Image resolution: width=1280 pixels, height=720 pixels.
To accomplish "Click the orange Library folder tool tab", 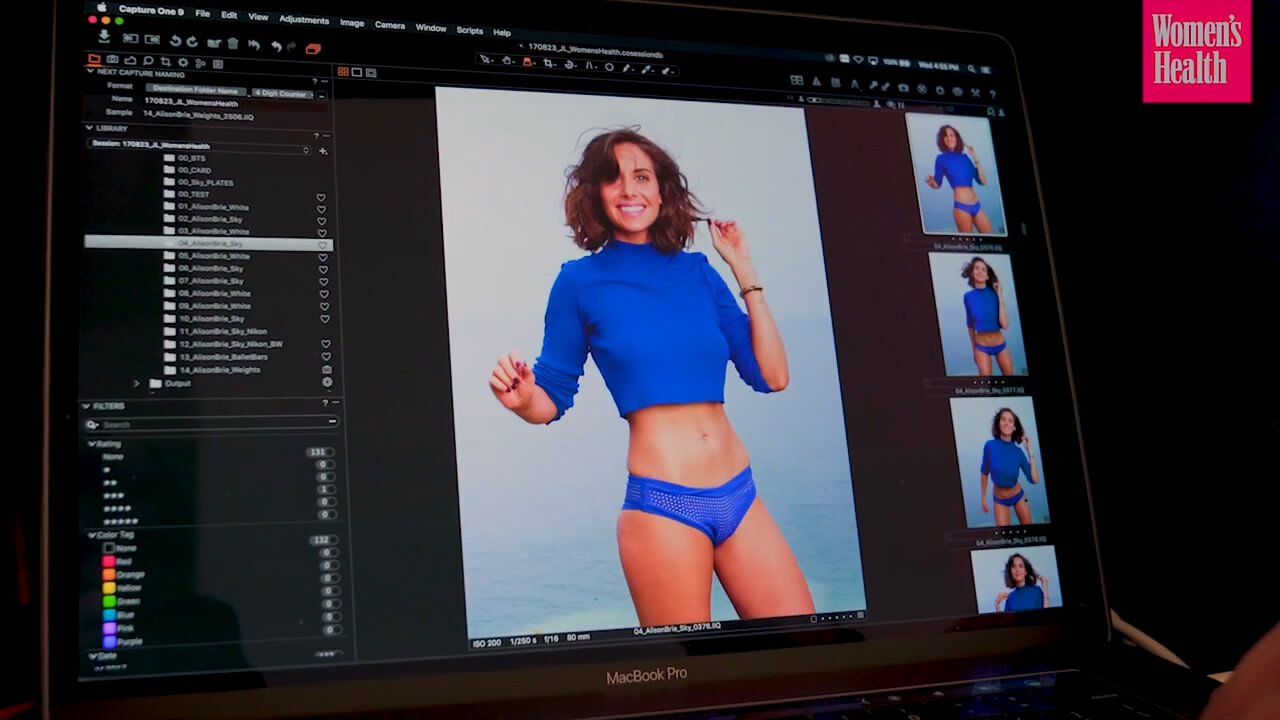I will coord(95,60).
